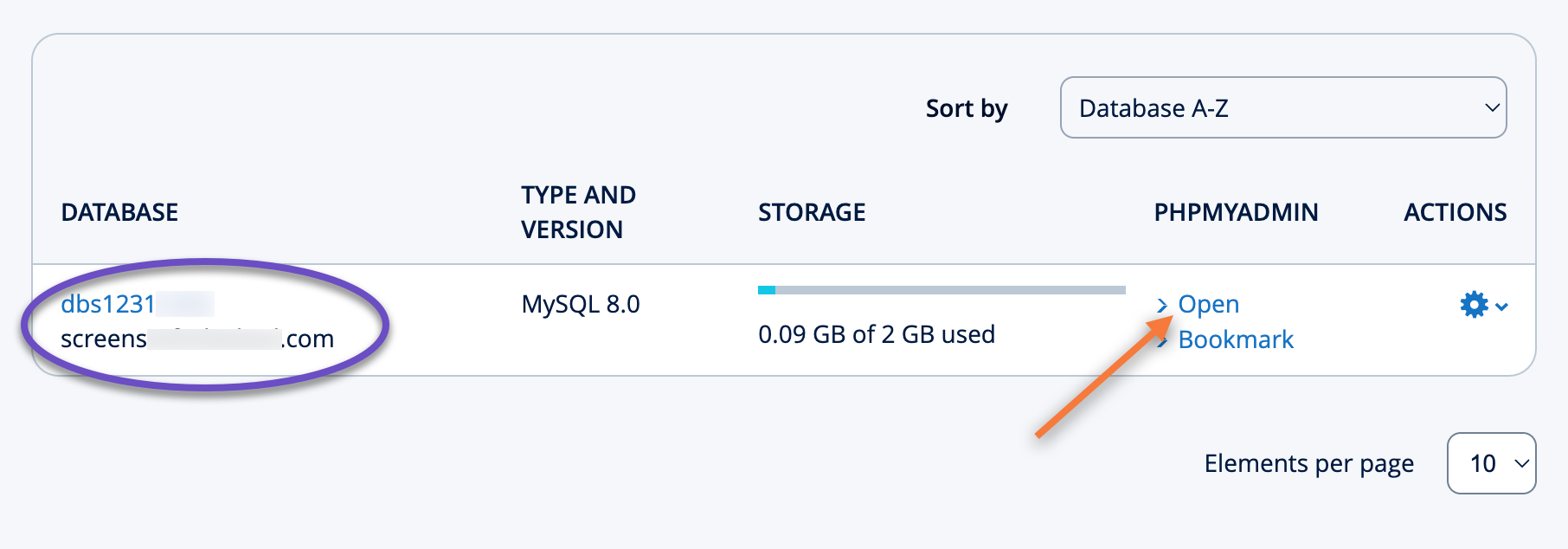Click the MySQL 8.0 version label
The image size is (1568, 549).
click(578, 304)
